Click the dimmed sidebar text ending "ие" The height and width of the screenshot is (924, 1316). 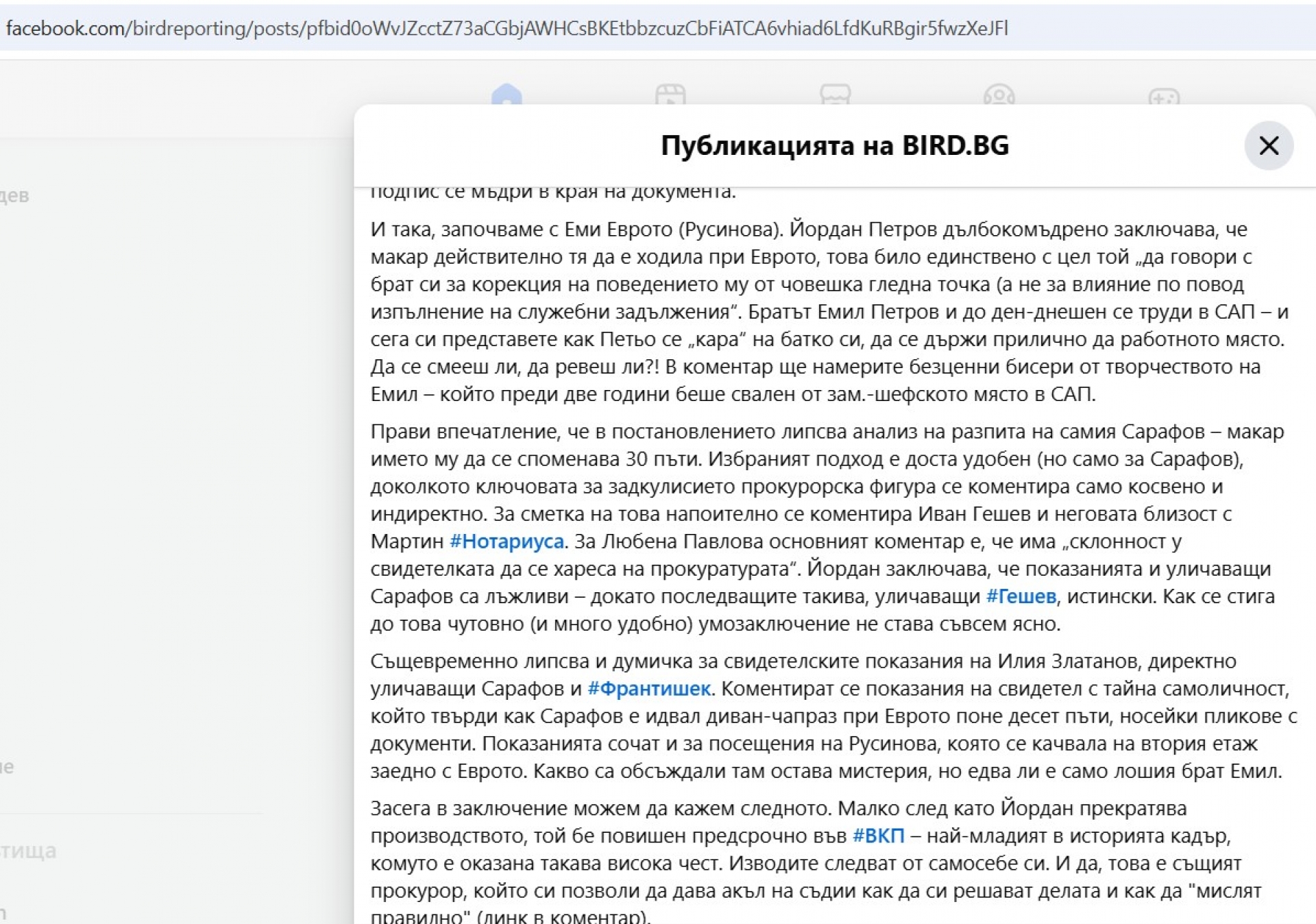(x=7, y=766)
